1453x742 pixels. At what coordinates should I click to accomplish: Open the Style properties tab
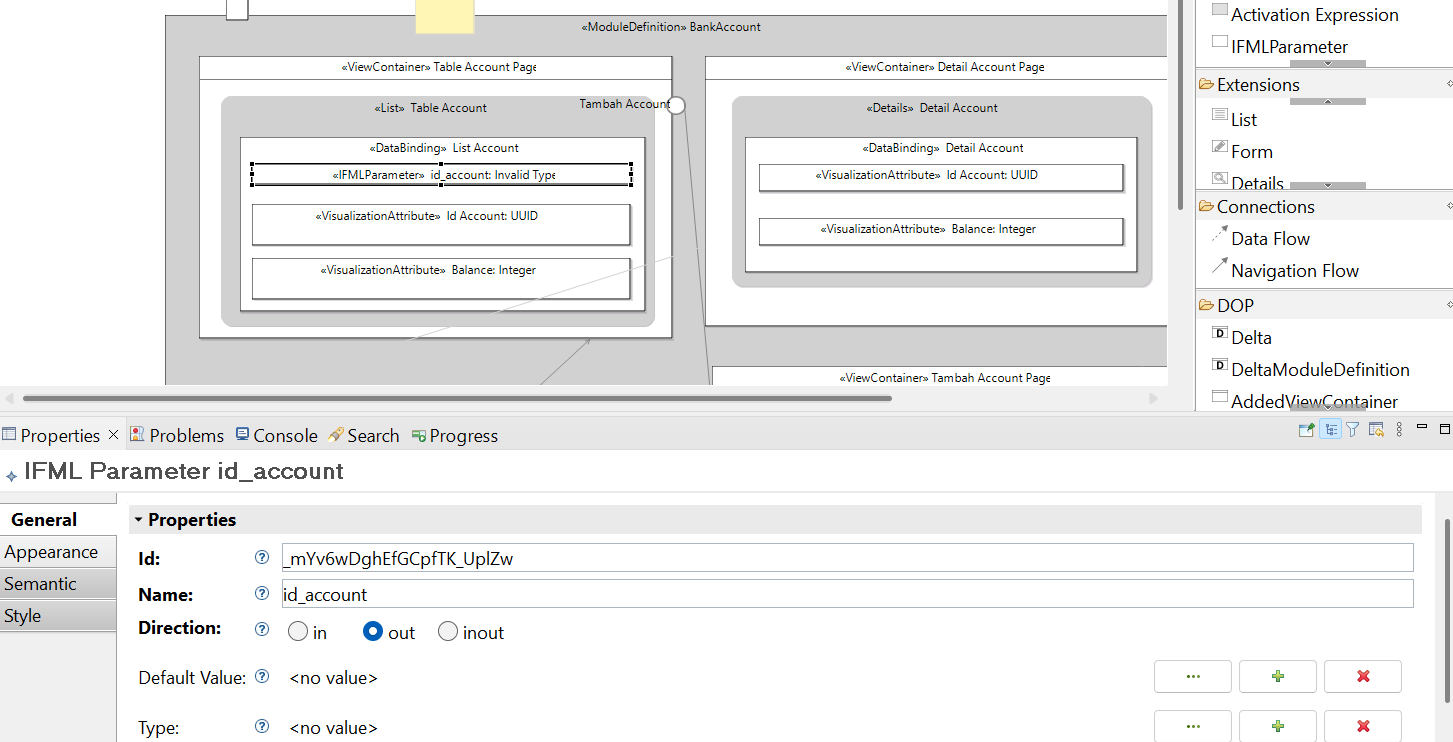point(58,616)
